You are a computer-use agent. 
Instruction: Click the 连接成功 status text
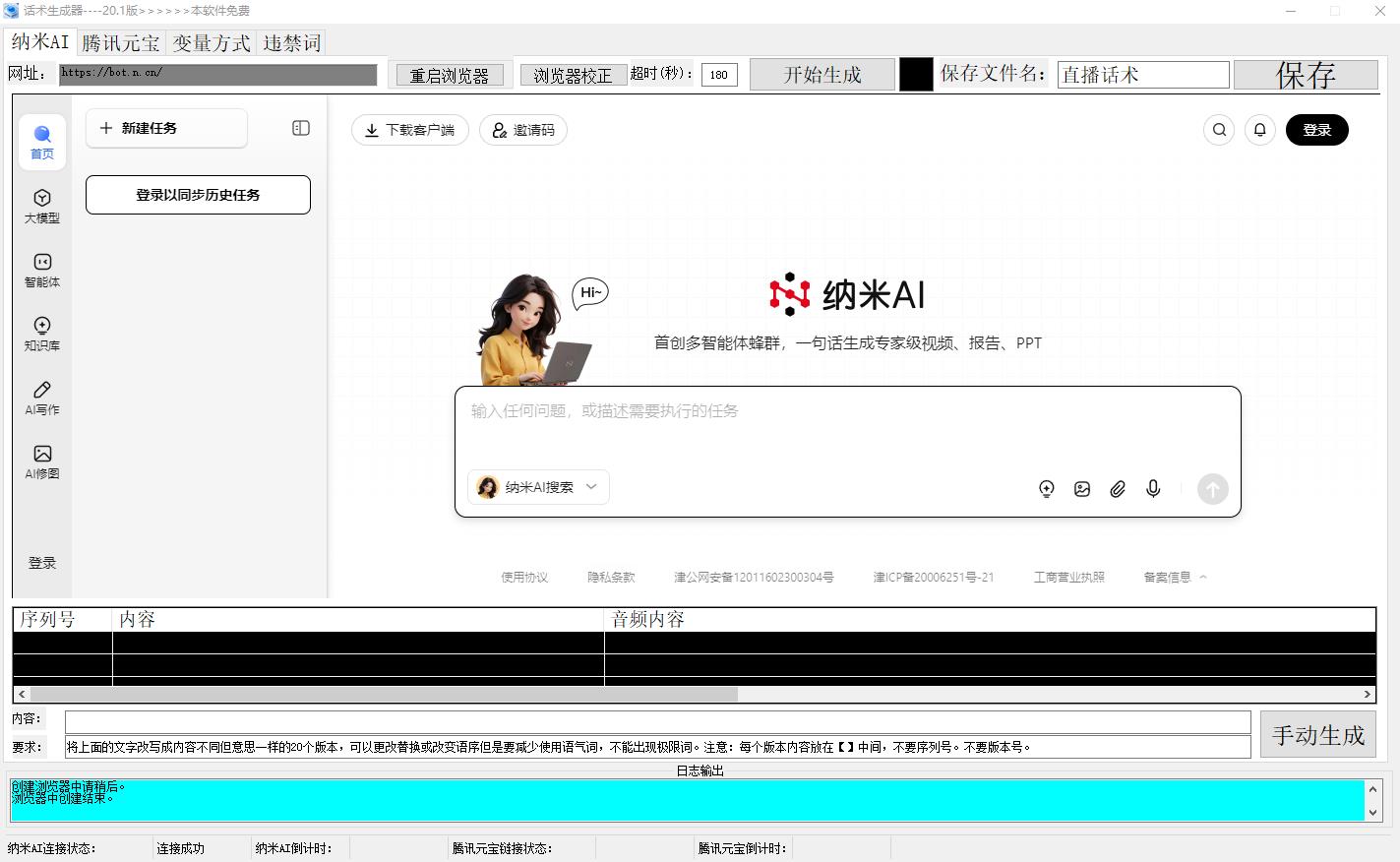(x=181, y=848)
